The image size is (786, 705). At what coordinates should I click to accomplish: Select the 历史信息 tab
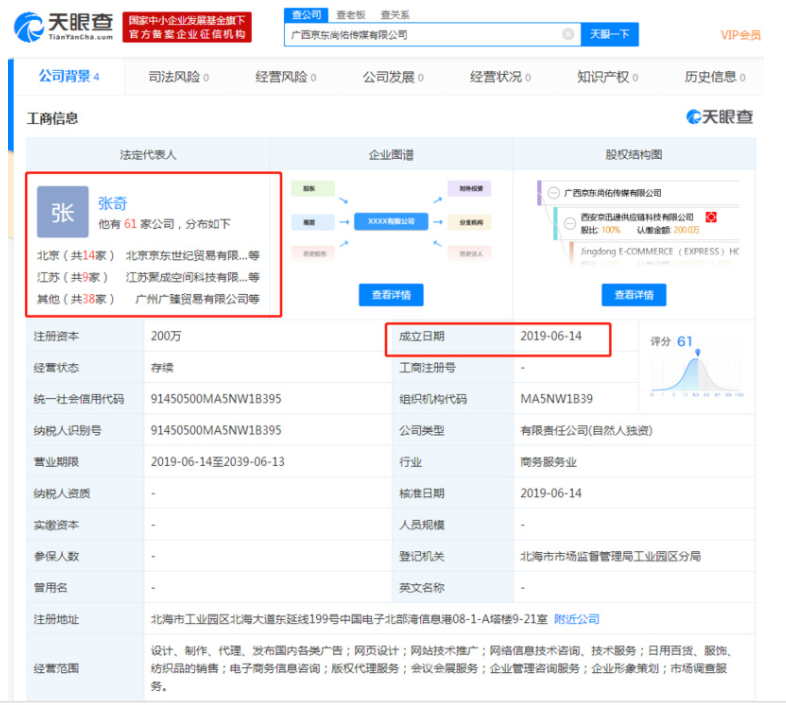(714, 77)
